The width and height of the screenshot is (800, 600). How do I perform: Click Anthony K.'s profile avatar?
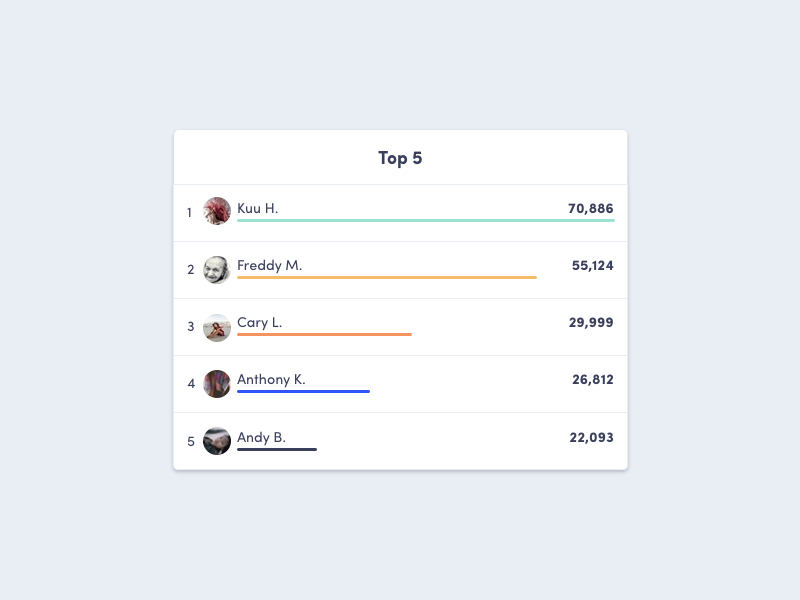click(x=217, y=383)
